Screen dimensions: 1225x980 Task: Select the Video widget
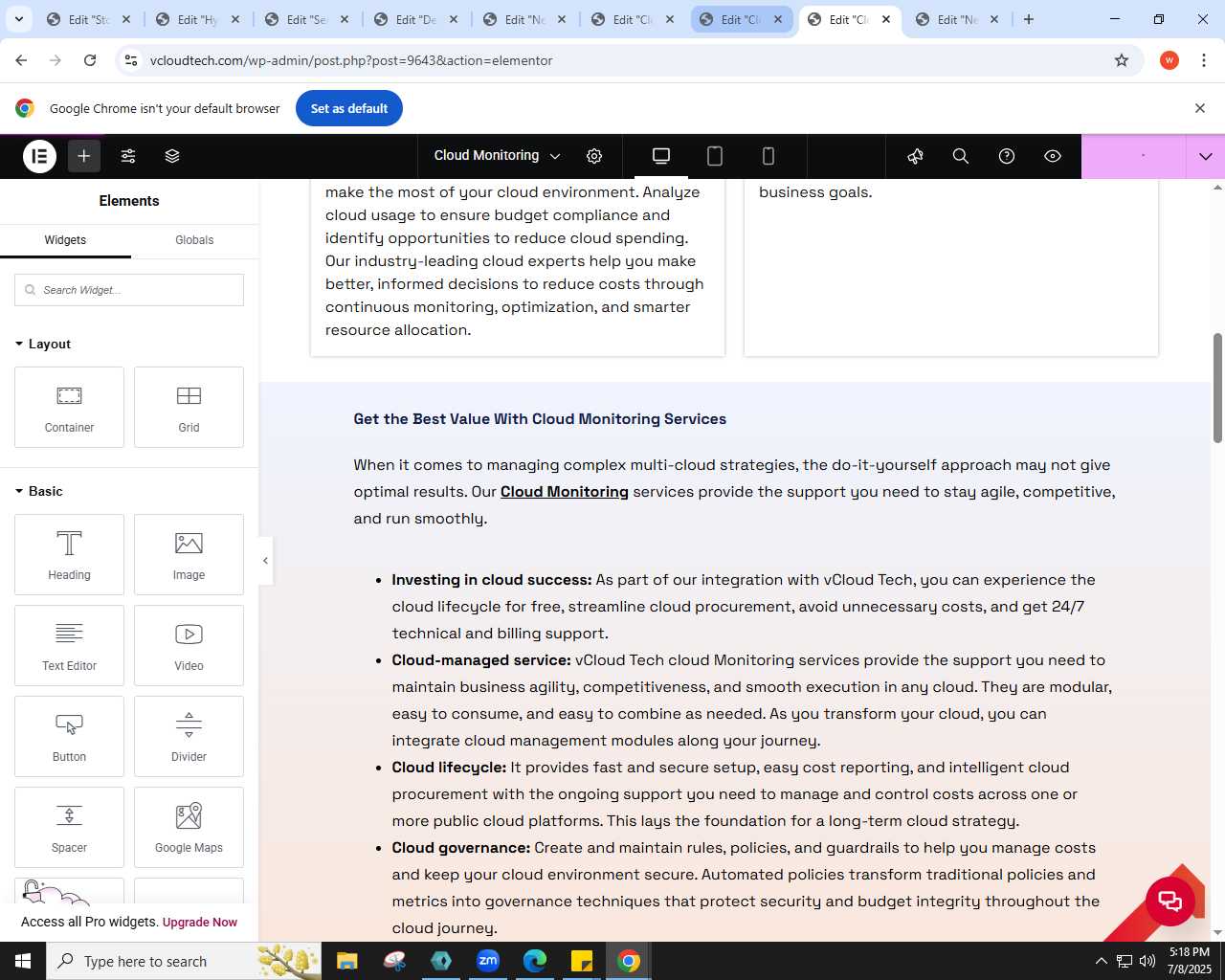[x=189, y=645]
